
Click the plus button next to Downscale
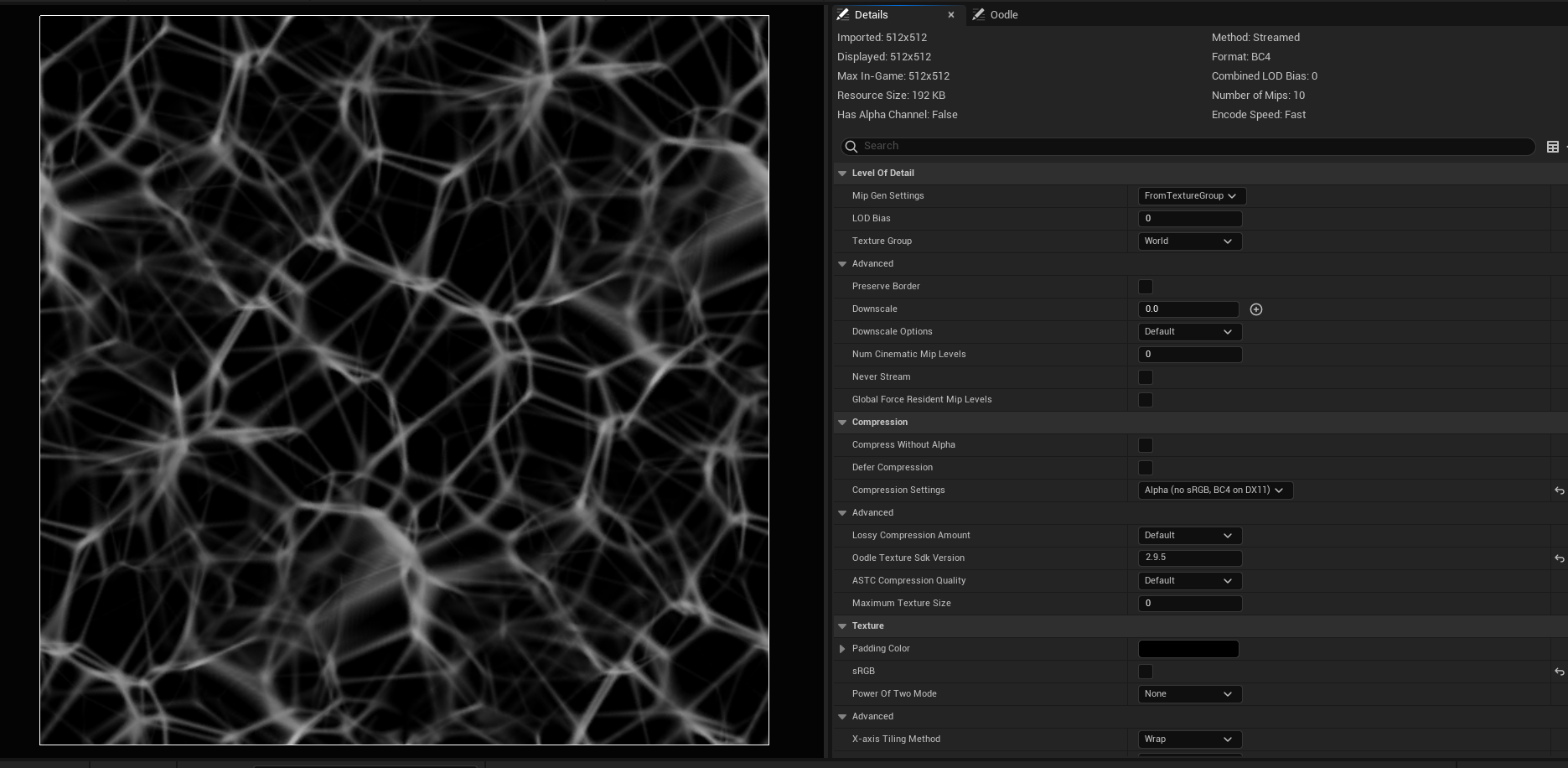1255,309
